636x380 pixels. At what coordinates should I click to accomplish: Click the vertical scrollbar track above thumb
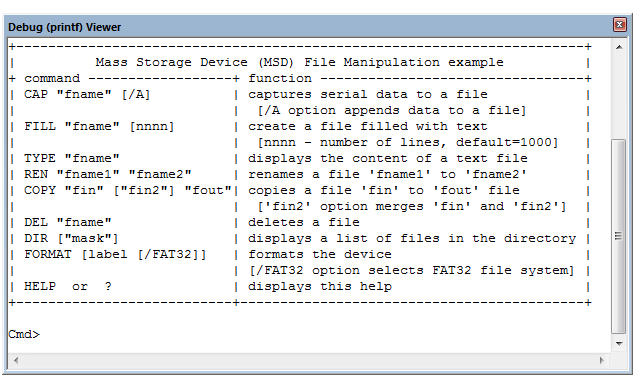619,97
